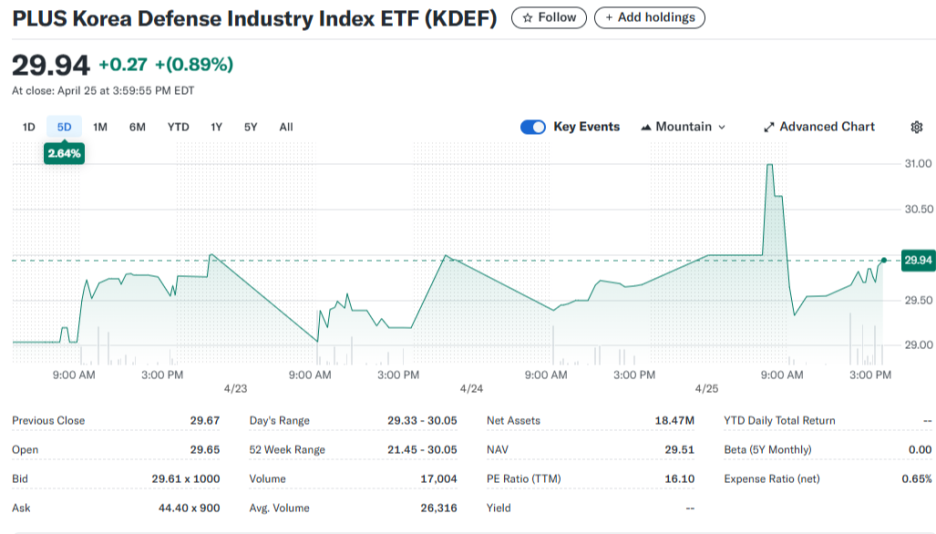Show the 5Y chart range
The width and height of the screenshot is (936, 534).
point(251,127)
